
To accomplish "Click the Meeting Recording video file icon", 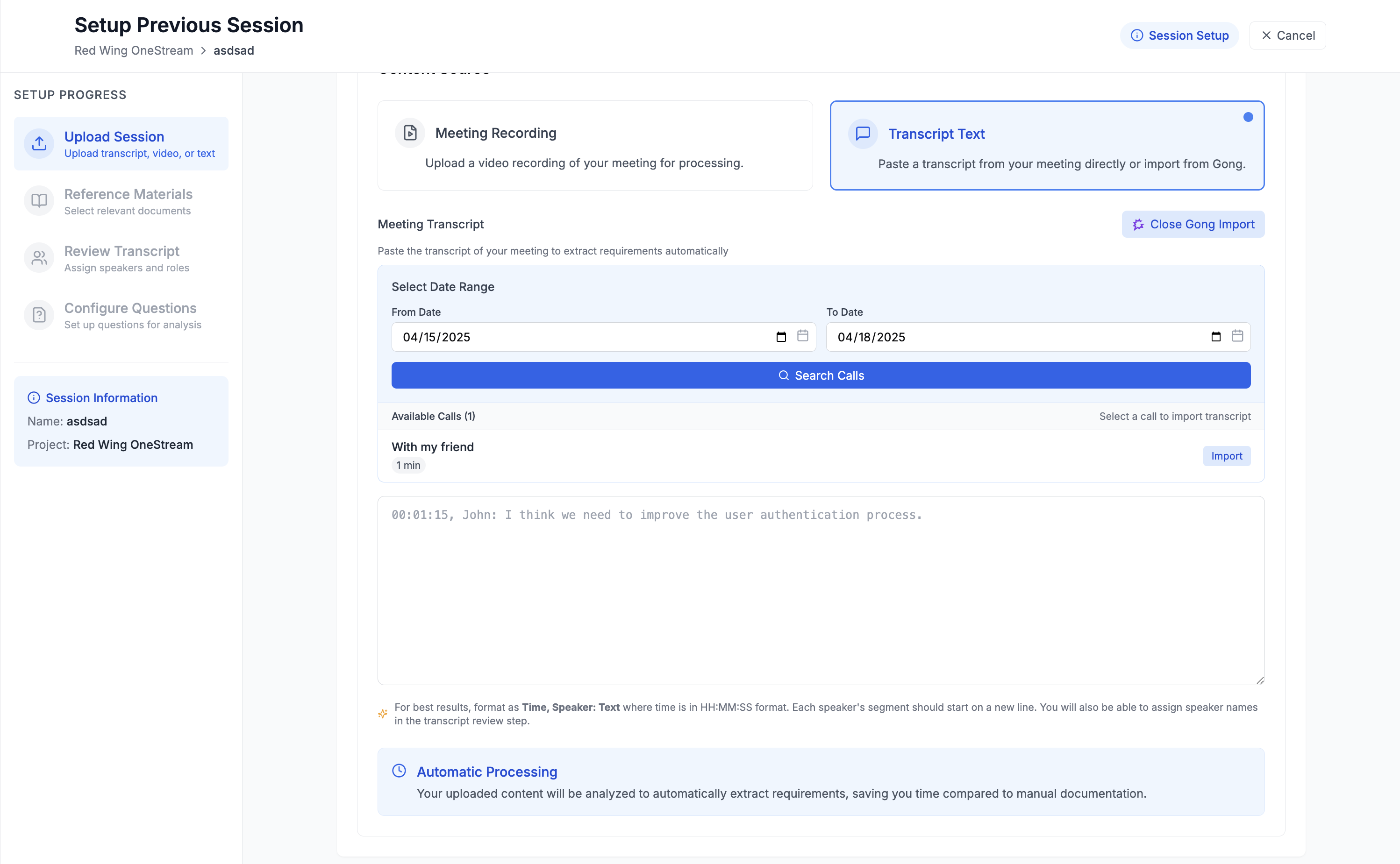I will 410,133.
